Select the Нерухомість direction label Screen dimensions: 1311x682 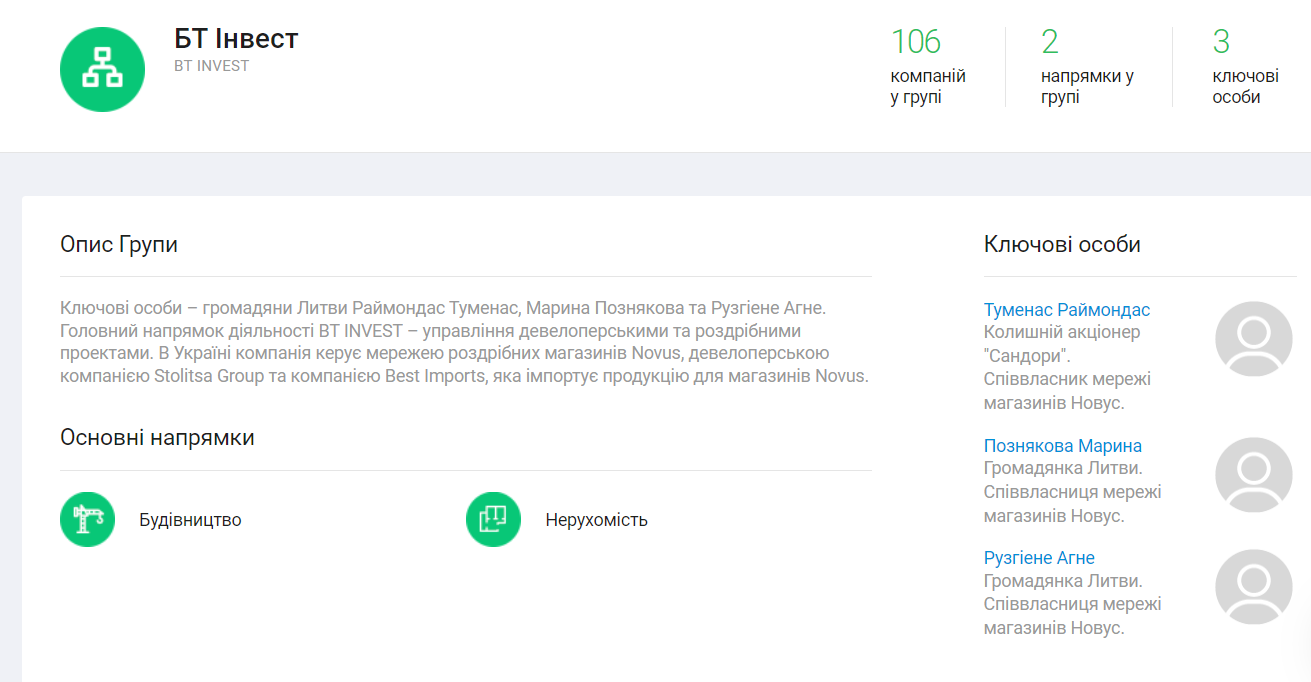coord(596,520)
